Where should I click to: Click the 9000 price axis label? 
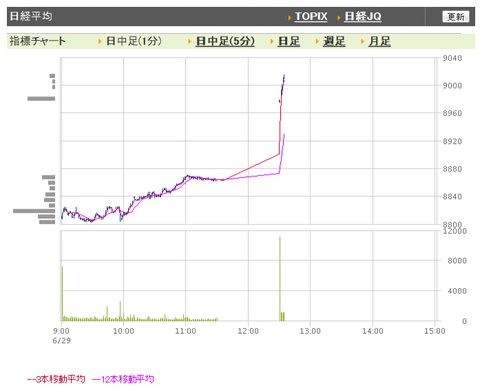[x=452, y=86]
